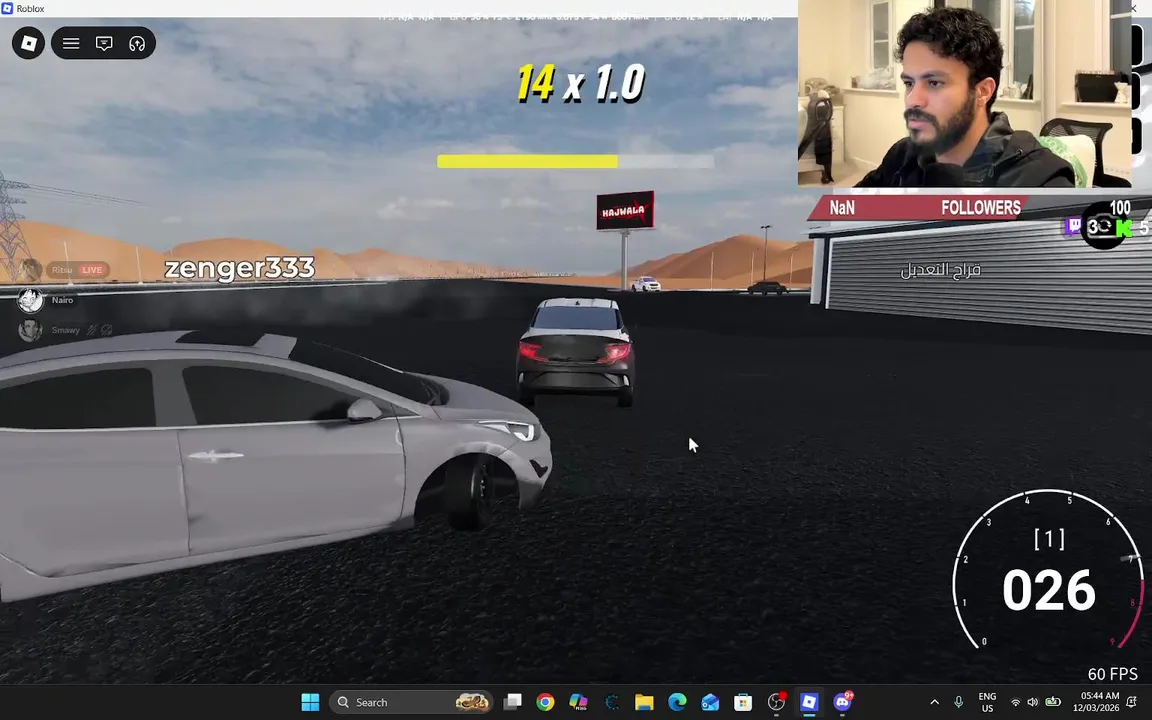Click Smawy's avatar in the voice overlay
The image size is (1152, 720).
[30, 330]
